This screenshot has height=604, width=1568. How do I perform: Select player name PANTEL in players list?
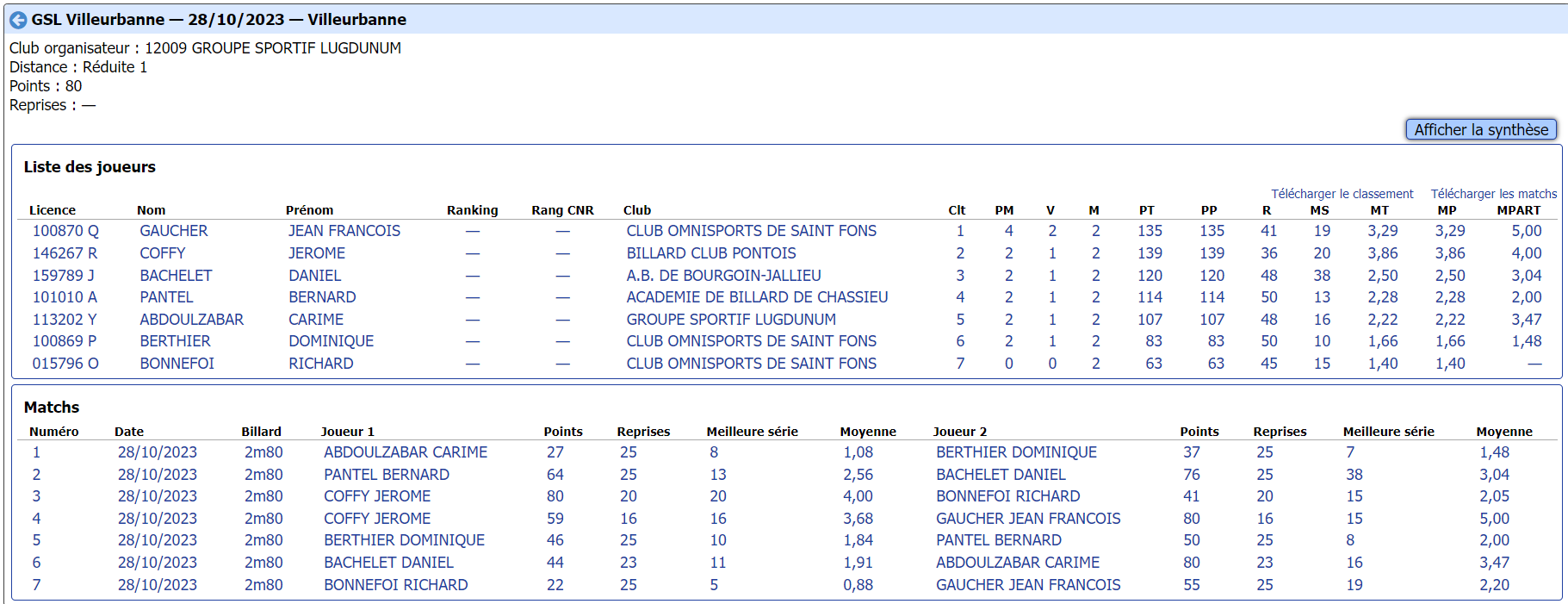click(x=167, y=297)
